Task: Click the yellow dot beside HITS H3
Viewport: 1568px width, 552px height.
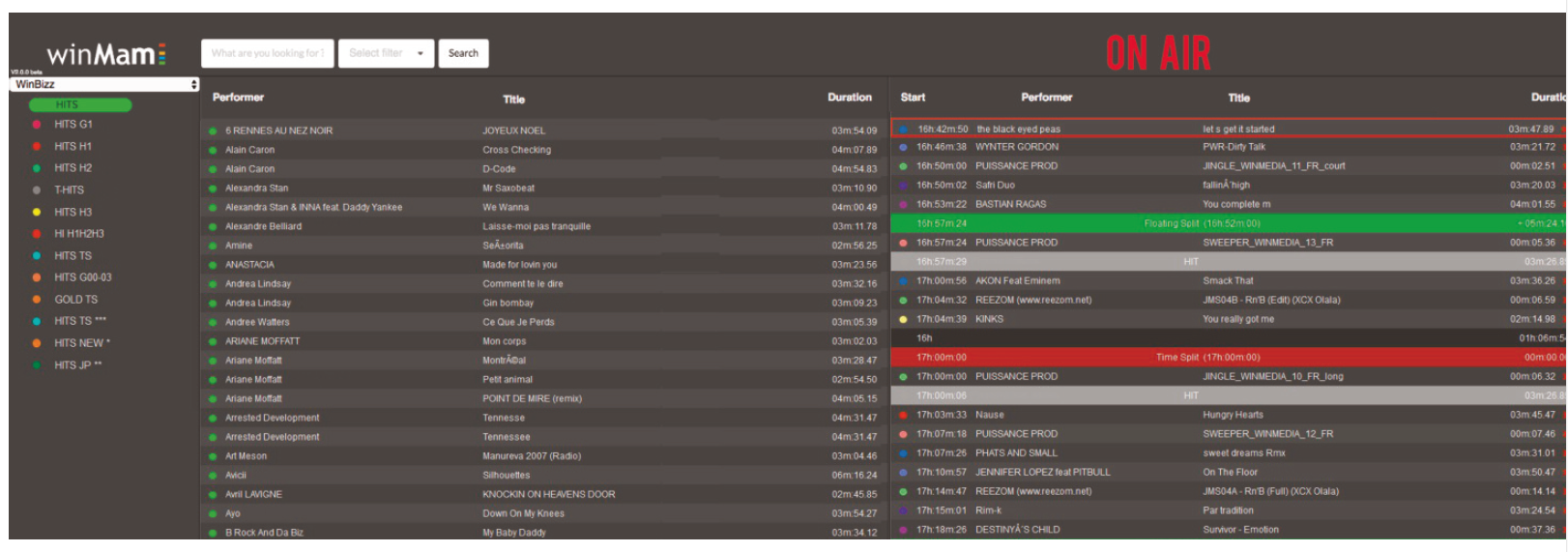Action: [x=37, y=213]
